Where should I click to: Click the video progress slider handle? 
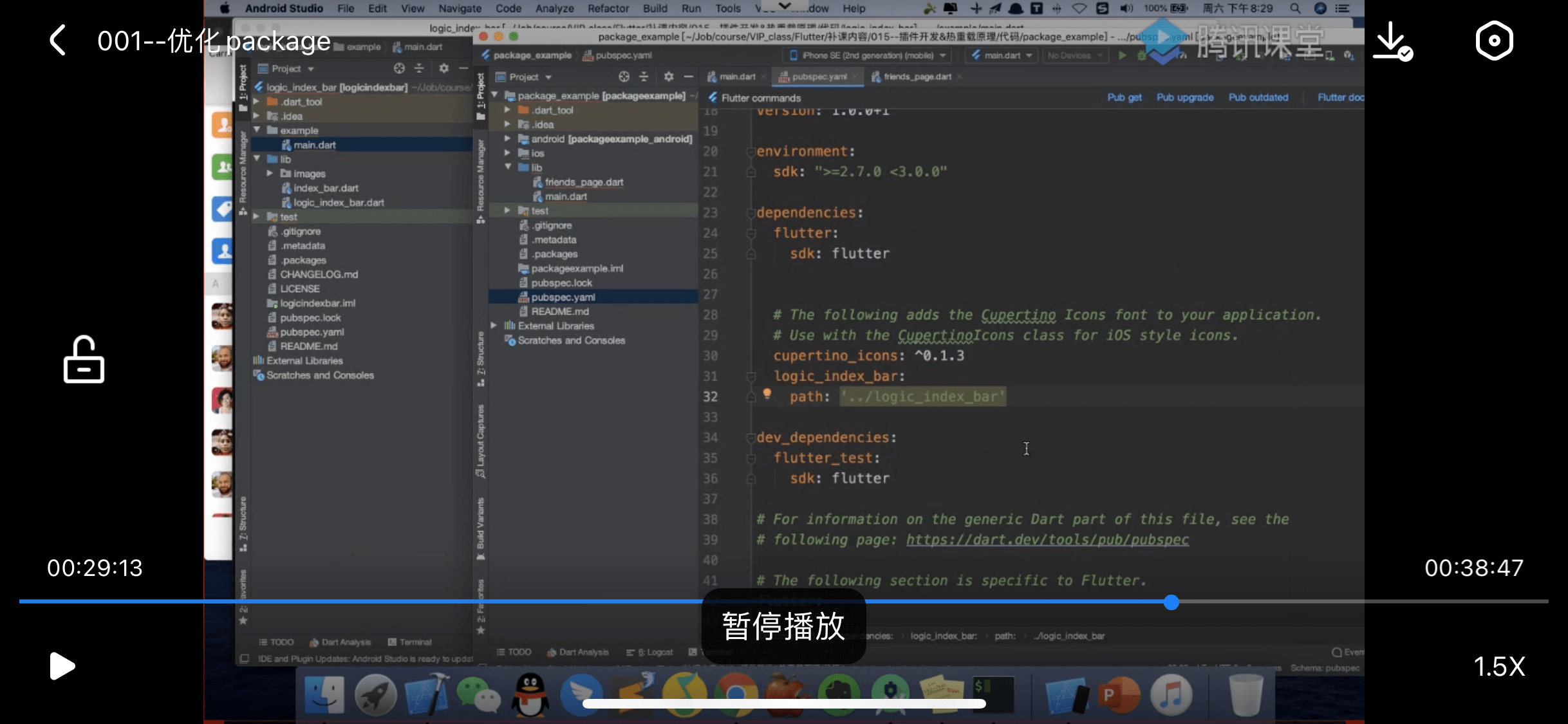(x=1171, y=602)
